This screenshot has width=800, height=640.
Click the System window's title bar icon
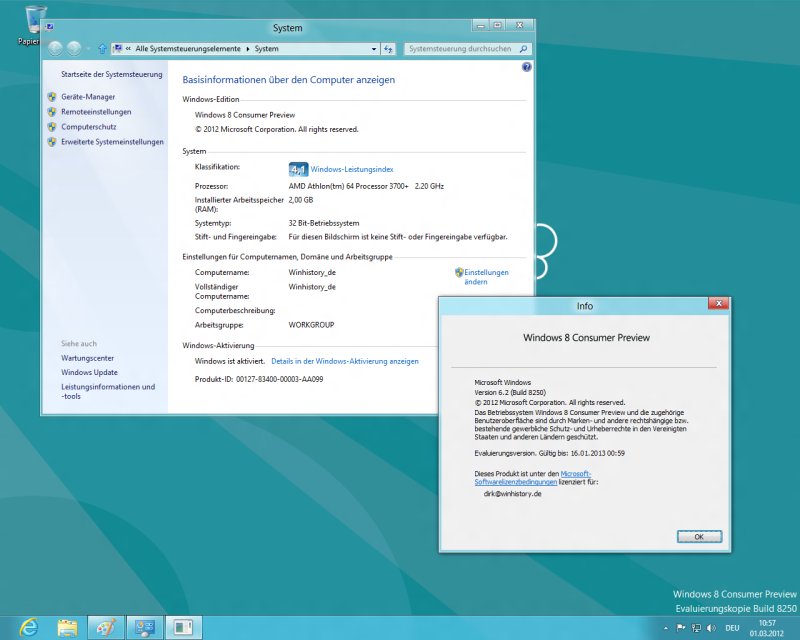50,27
